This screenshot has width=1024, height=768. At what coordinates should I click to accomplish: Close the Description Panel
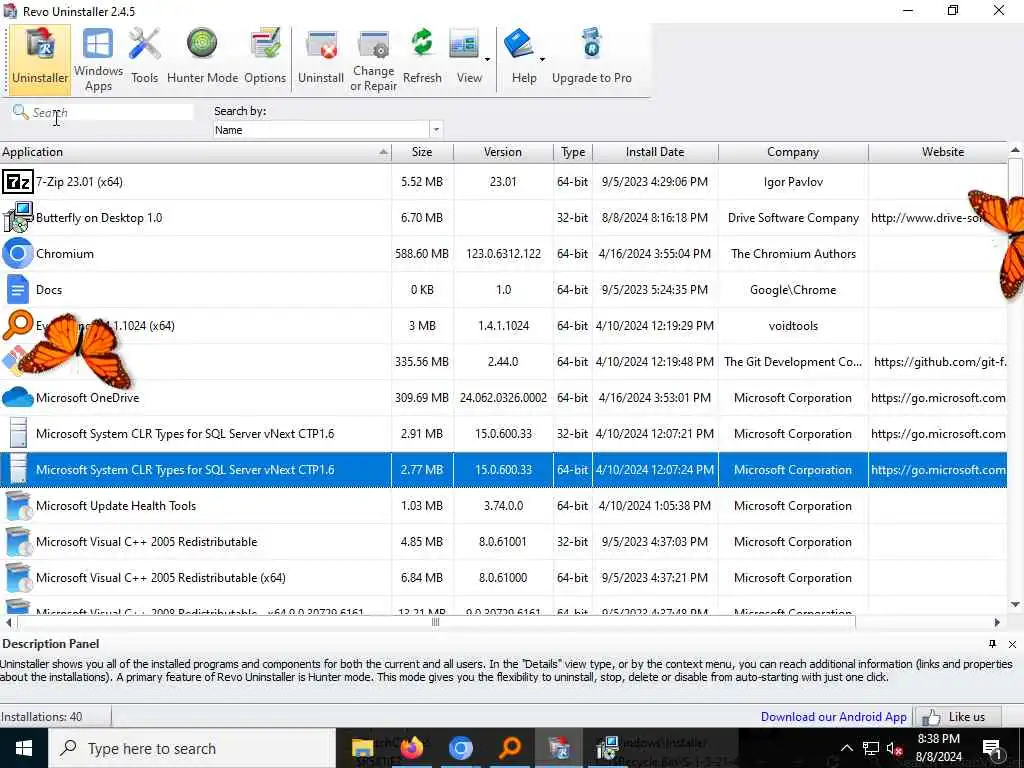(x=1012, y=644)
